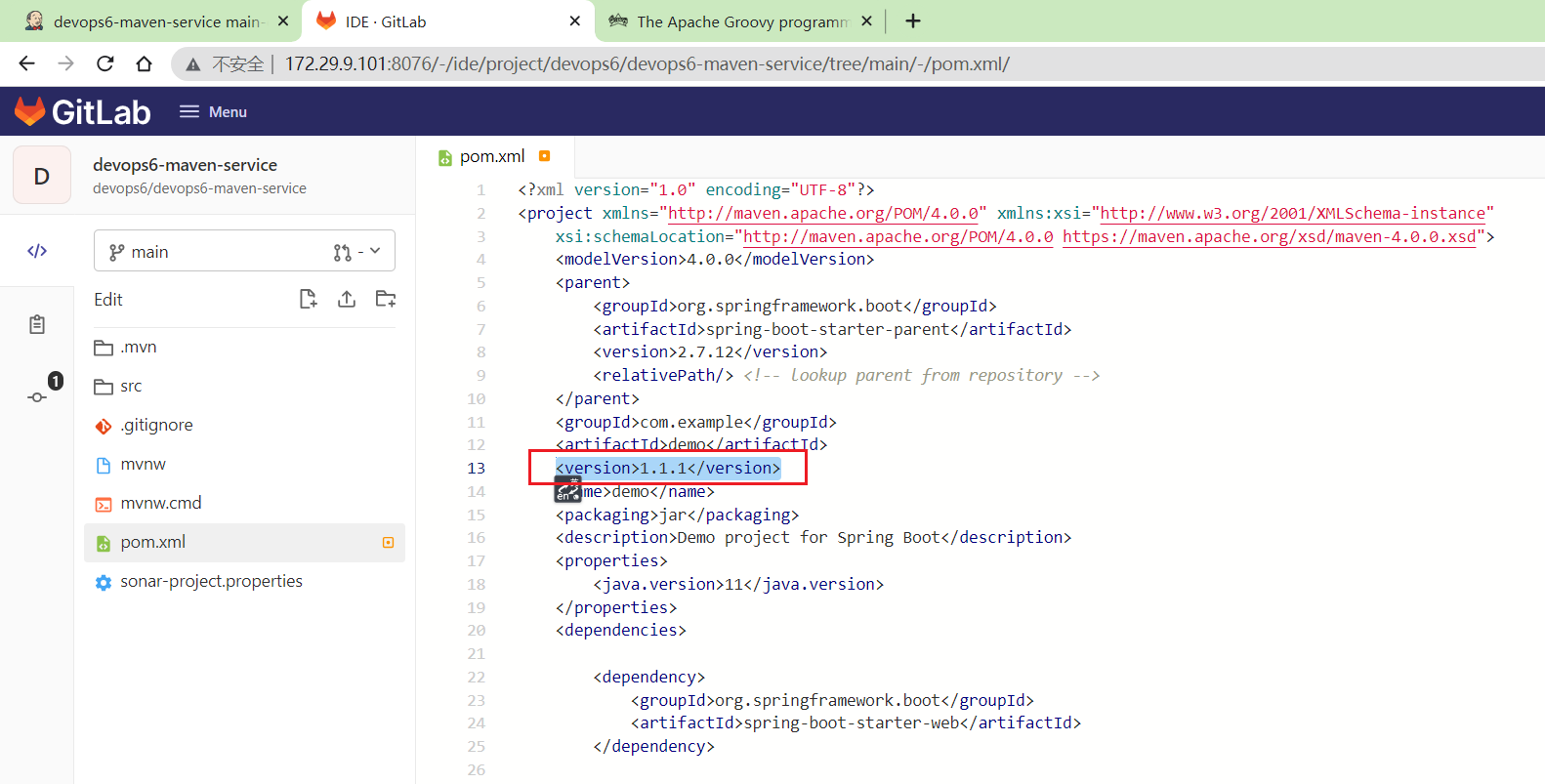Click the packaging jar line
The width and height of the screenshot is (1545, 784).
point(677,515)
